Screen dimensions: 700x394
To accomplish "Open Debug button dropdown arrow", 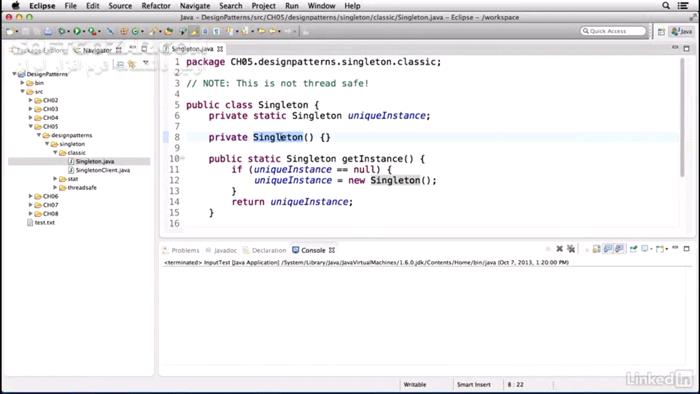I will tap(69, 31).
